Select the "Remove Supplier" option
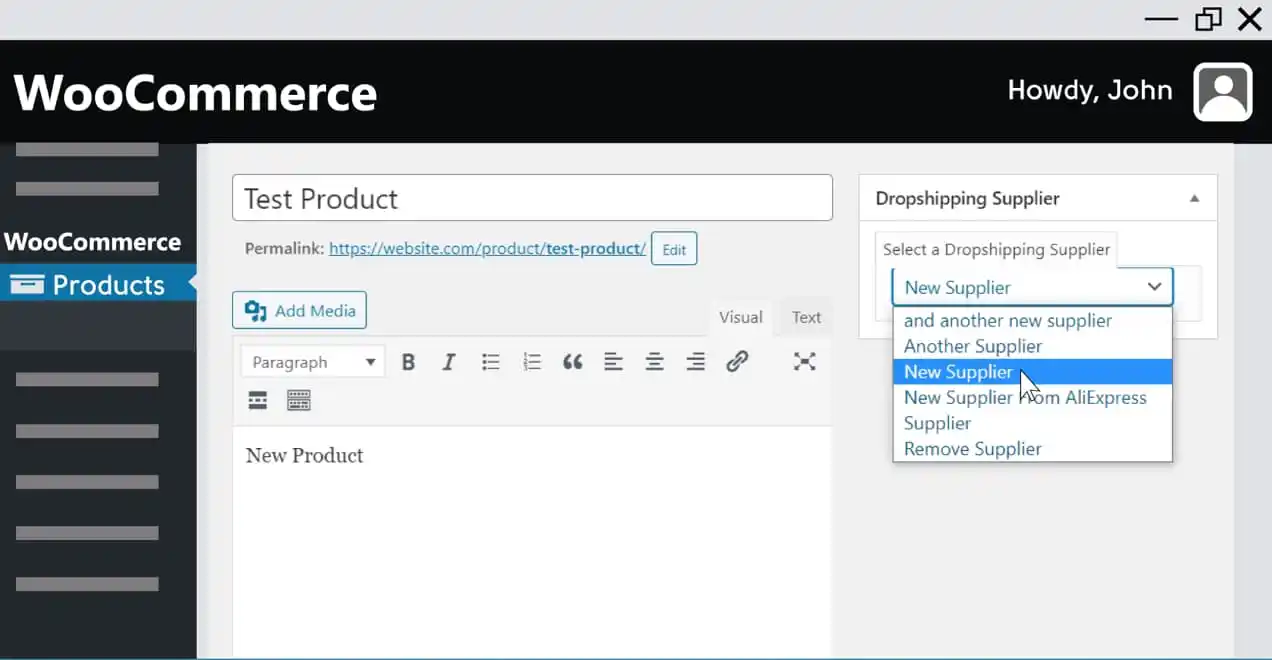 pos(972,449)
